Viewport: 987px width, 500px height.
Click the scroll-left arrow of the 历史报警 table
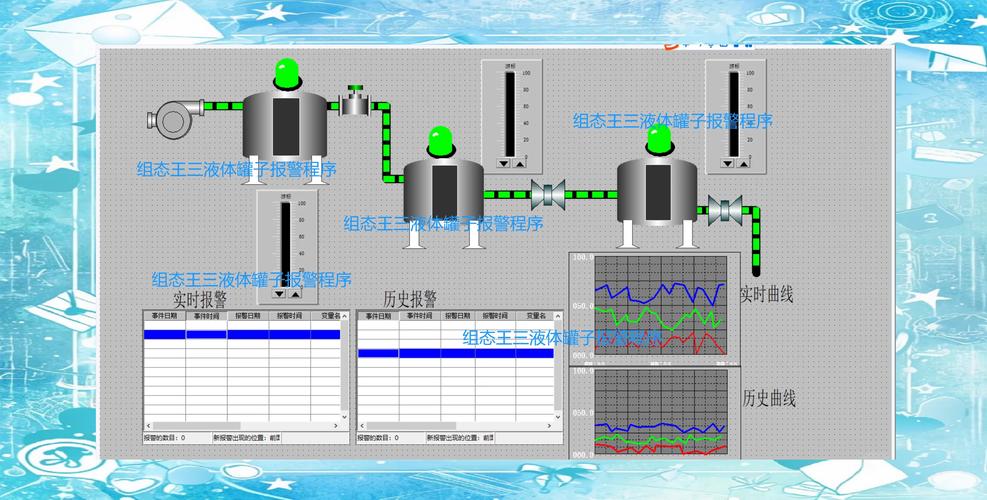pos(363,426)
